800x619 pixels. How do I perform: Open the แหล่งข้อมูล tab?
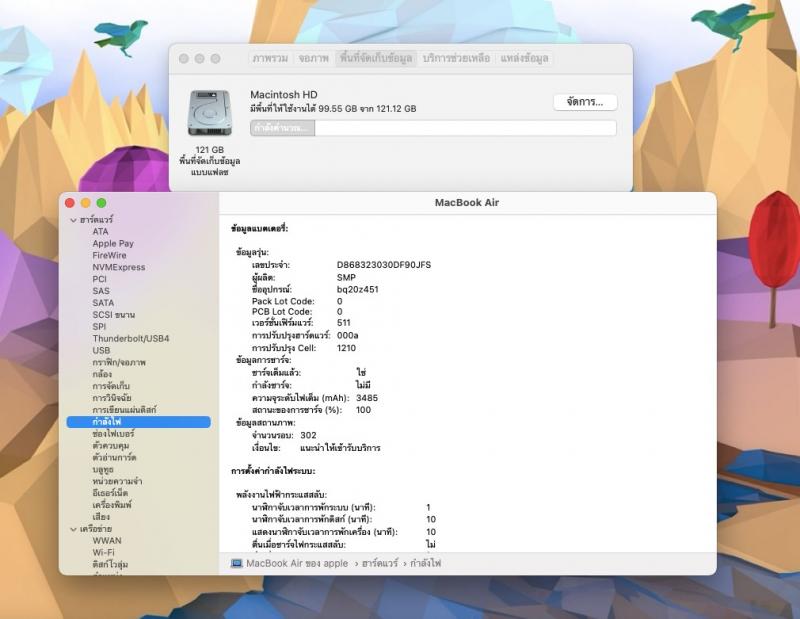pos(524,58)
